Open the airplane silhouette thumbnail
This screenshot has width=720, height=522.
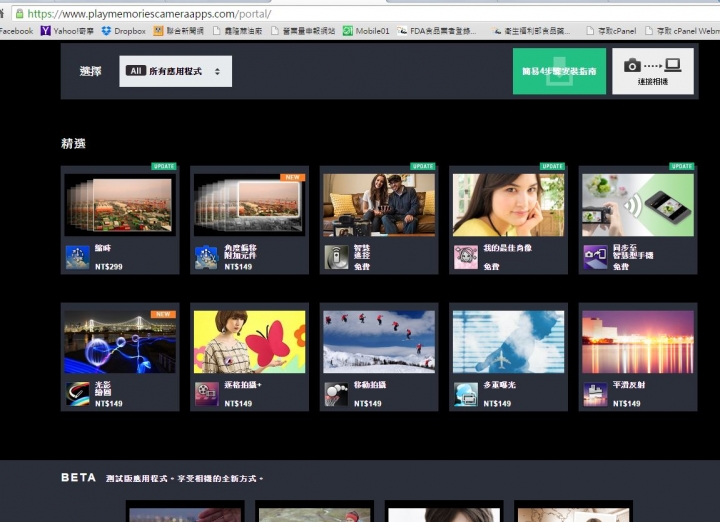[508, 342]
